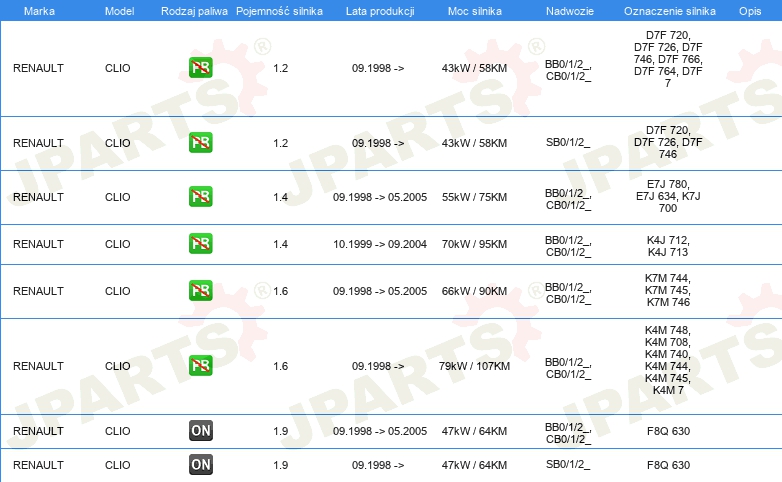
Task: Click CLIO in the 70kW / 95KM row
Action: 118,244
